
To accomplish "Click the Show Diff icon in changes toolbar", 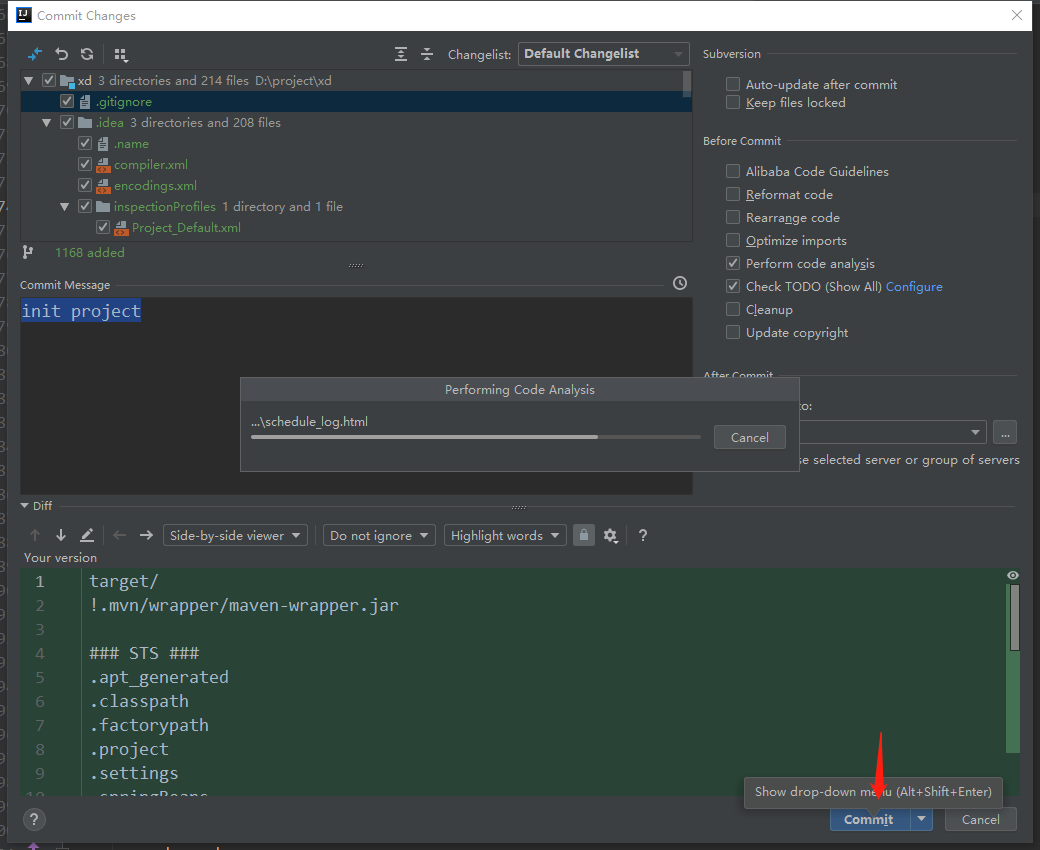I will click(34, 54).
